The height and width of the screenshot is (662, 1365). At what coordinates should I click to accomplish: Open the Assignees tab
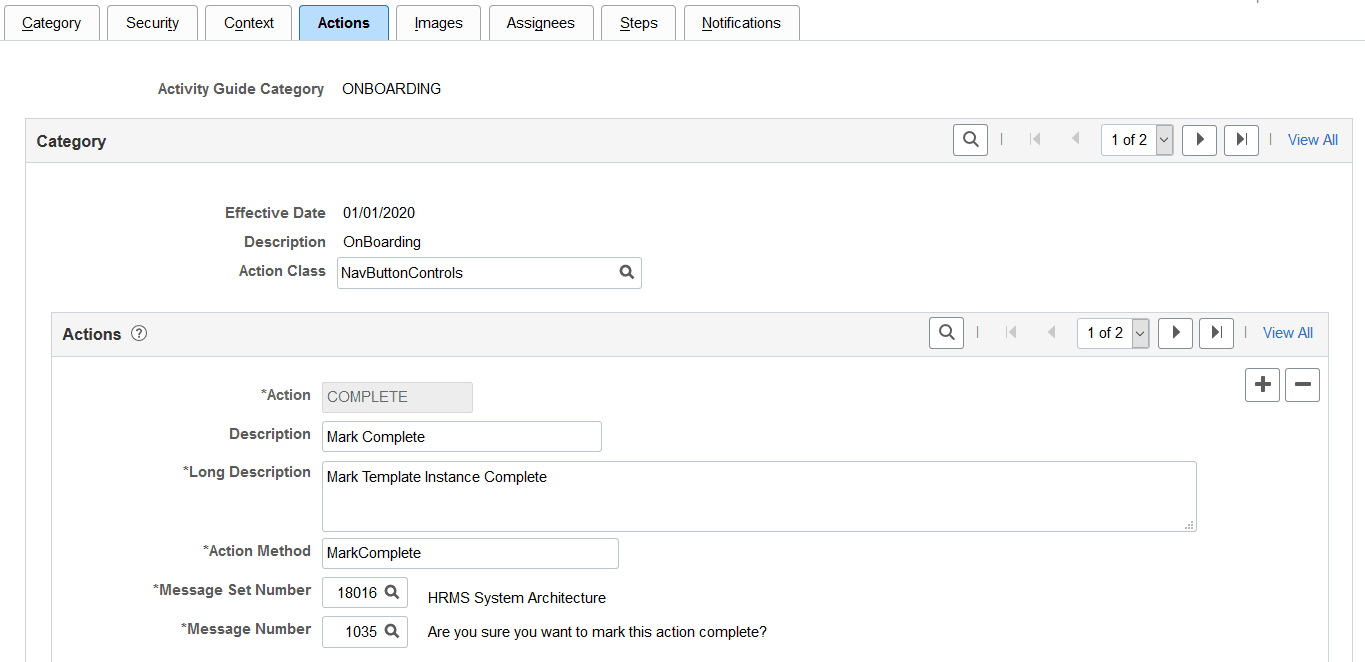tap(541, 22)
